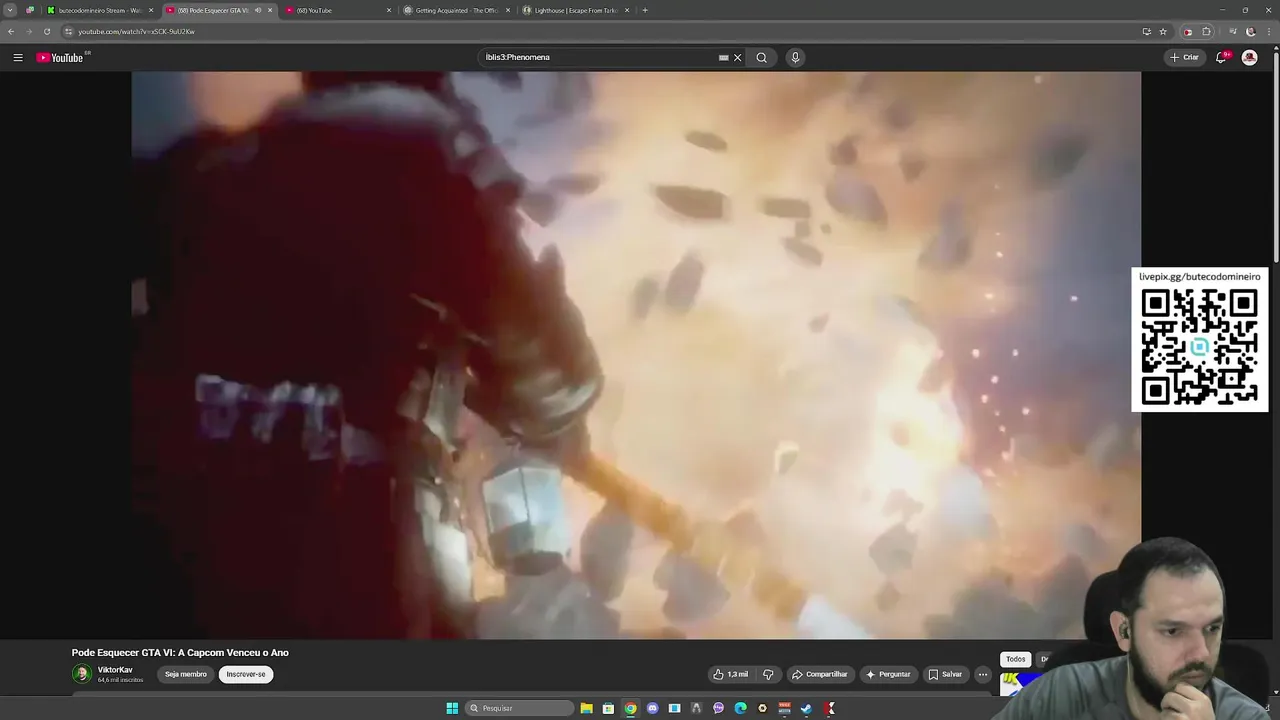Click the install app icon in address bar

tap(1146, 31)
